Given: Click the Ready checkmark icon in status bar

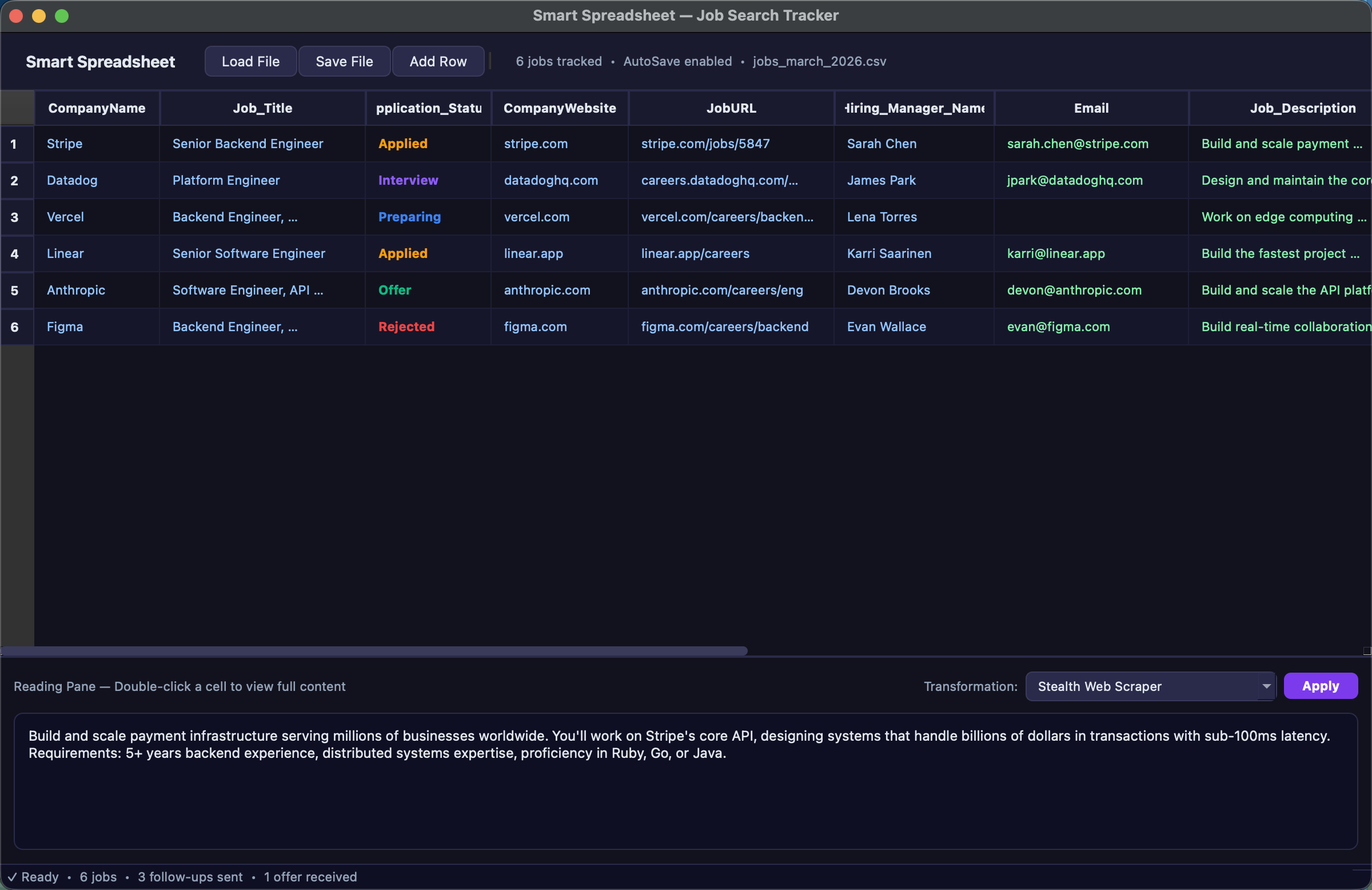Looking at the screenshot, I should (x=12, y=877).
